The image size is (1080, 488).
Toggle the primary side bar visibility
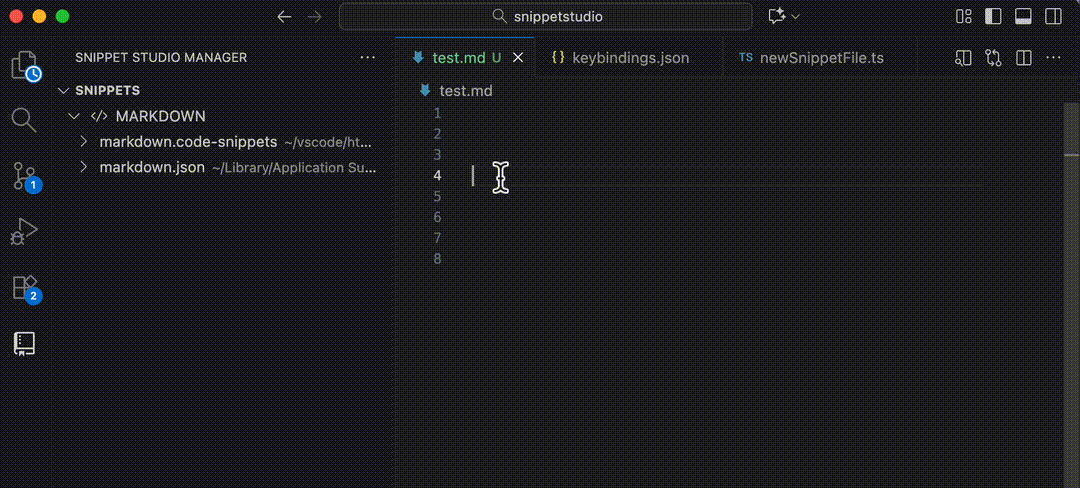993,17
